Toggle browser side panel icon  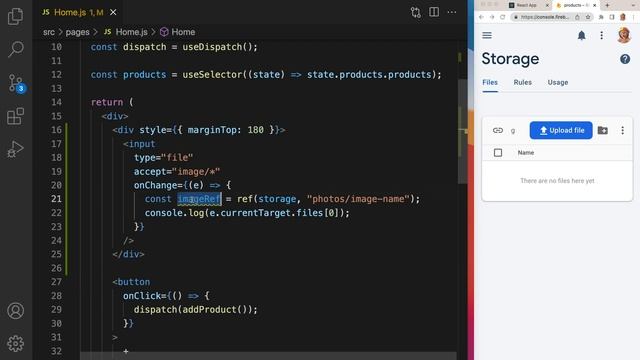click(x=611, y=17)
